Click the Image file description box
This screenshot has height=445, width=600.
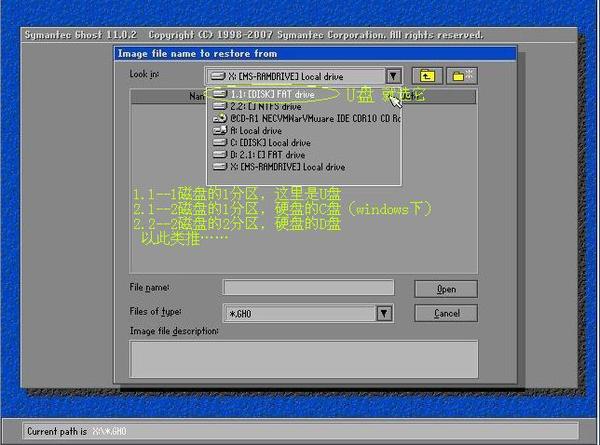(x=304, y=359)
